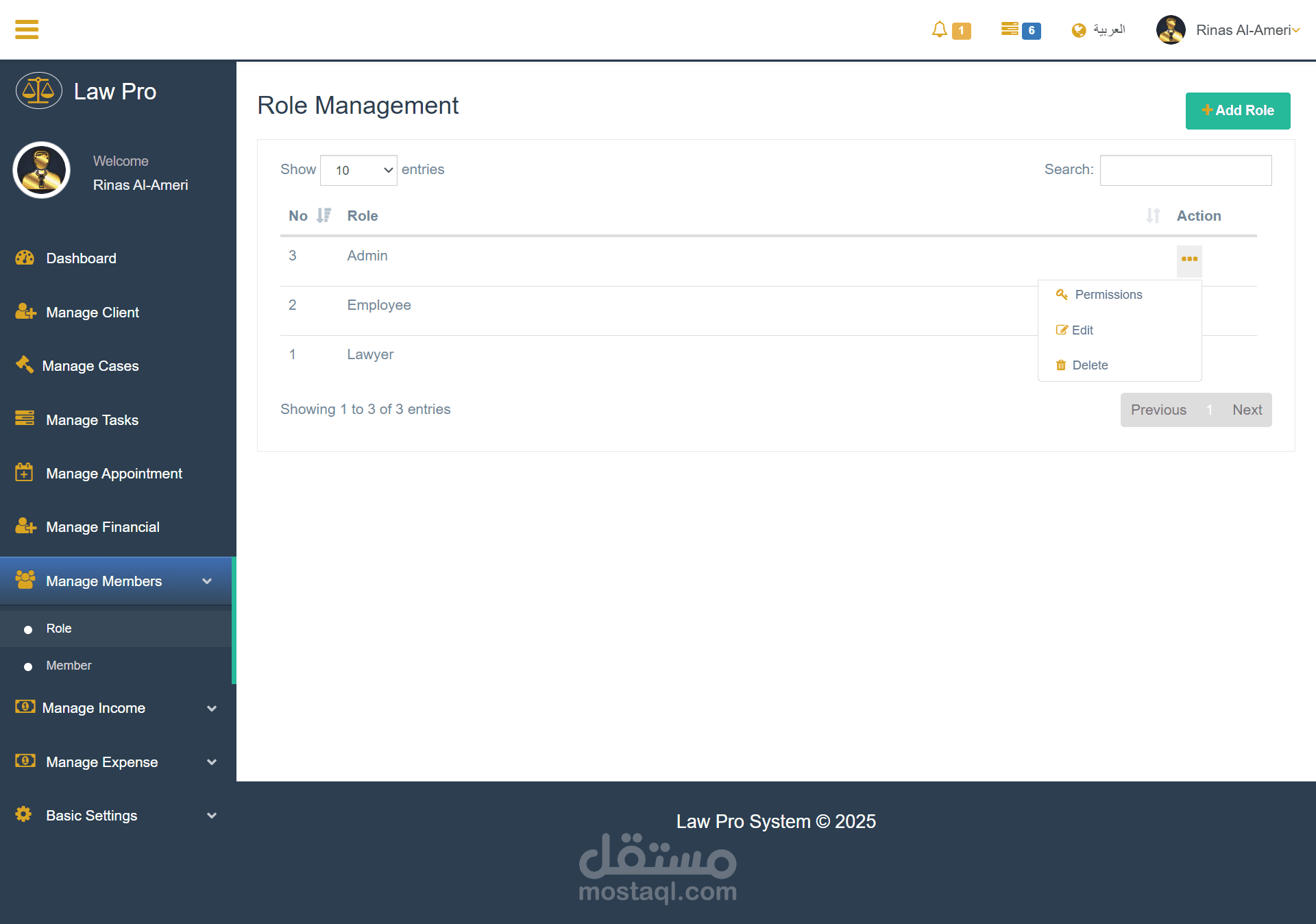Open the show entries dropdown
1316x924 pixels.
[x=358, y=170]
